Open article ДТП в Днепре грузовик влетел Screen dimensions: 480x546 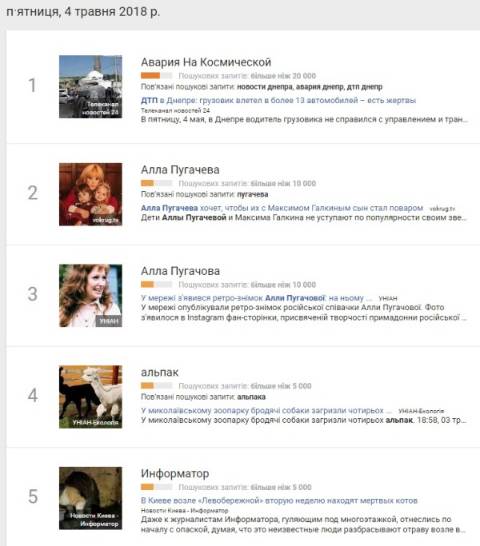278,100
